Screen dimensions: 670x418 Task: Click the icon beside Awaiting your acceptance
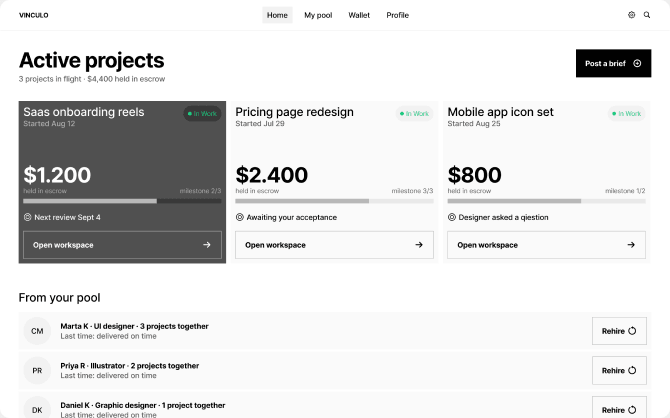tap(240, 217)
